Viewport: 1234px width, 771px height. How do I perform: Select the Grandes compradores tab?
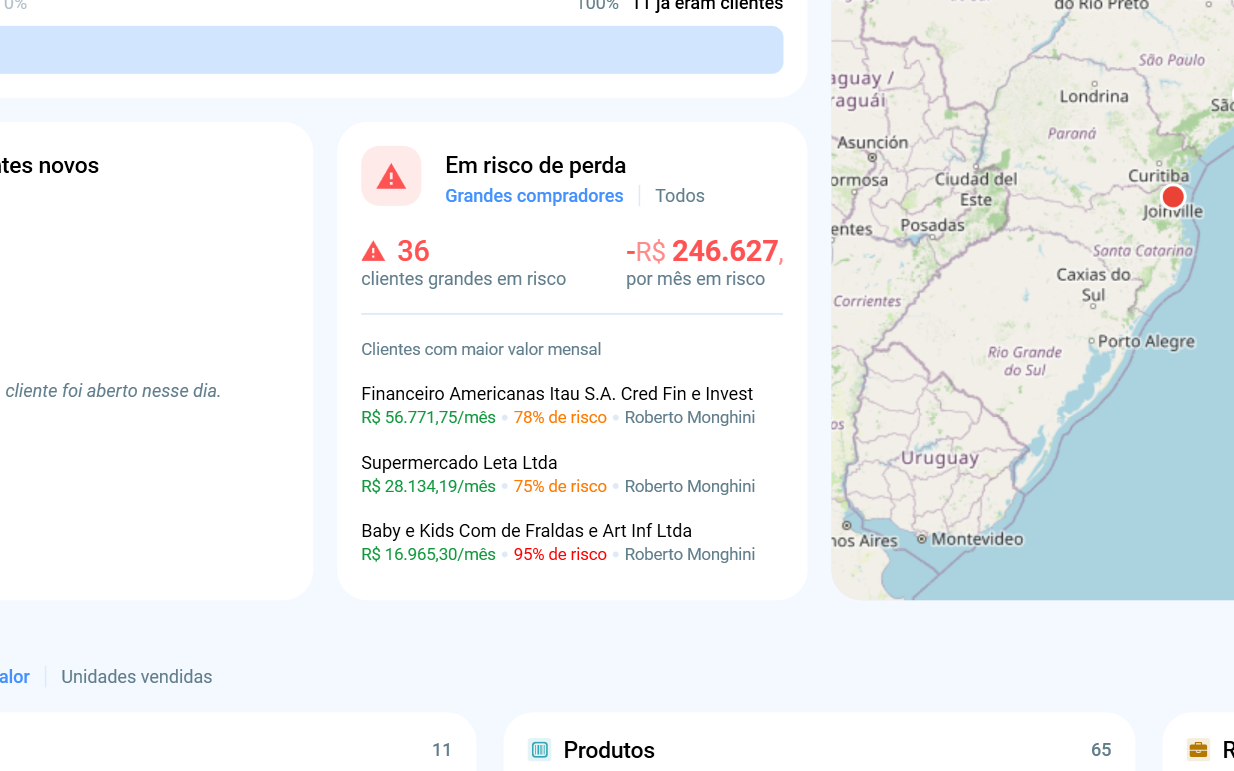[x=534, y=196]
